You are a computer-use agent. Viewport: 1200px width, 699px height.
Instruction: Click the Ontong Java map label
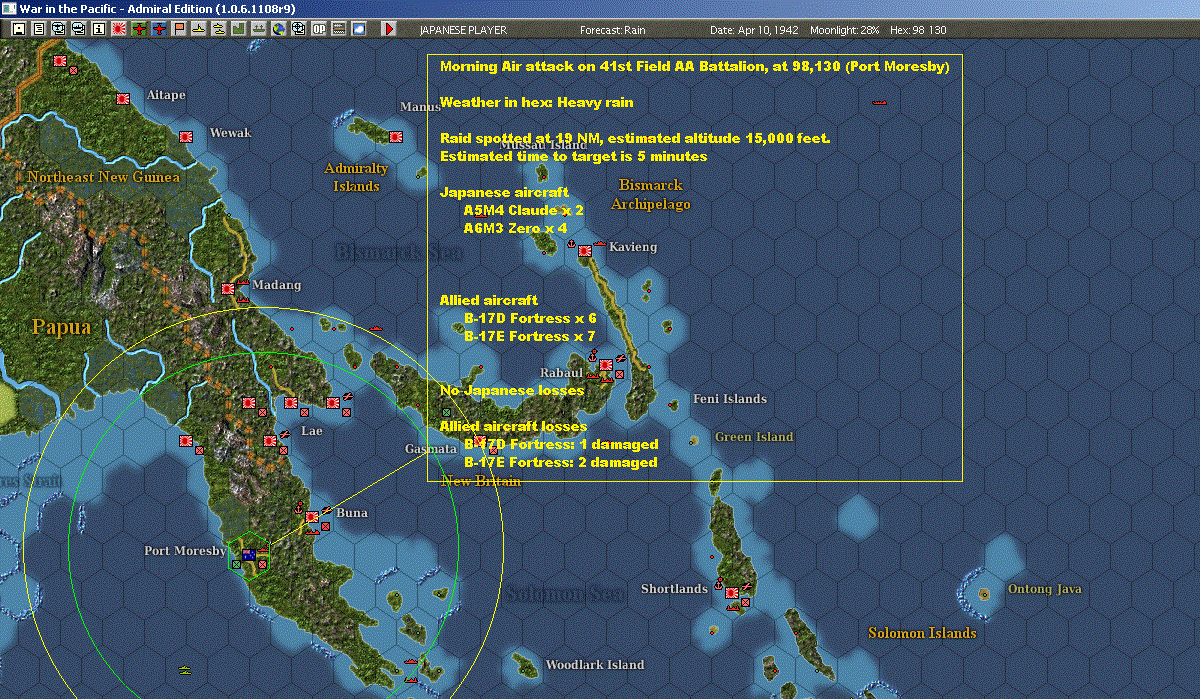point(1045,589)
